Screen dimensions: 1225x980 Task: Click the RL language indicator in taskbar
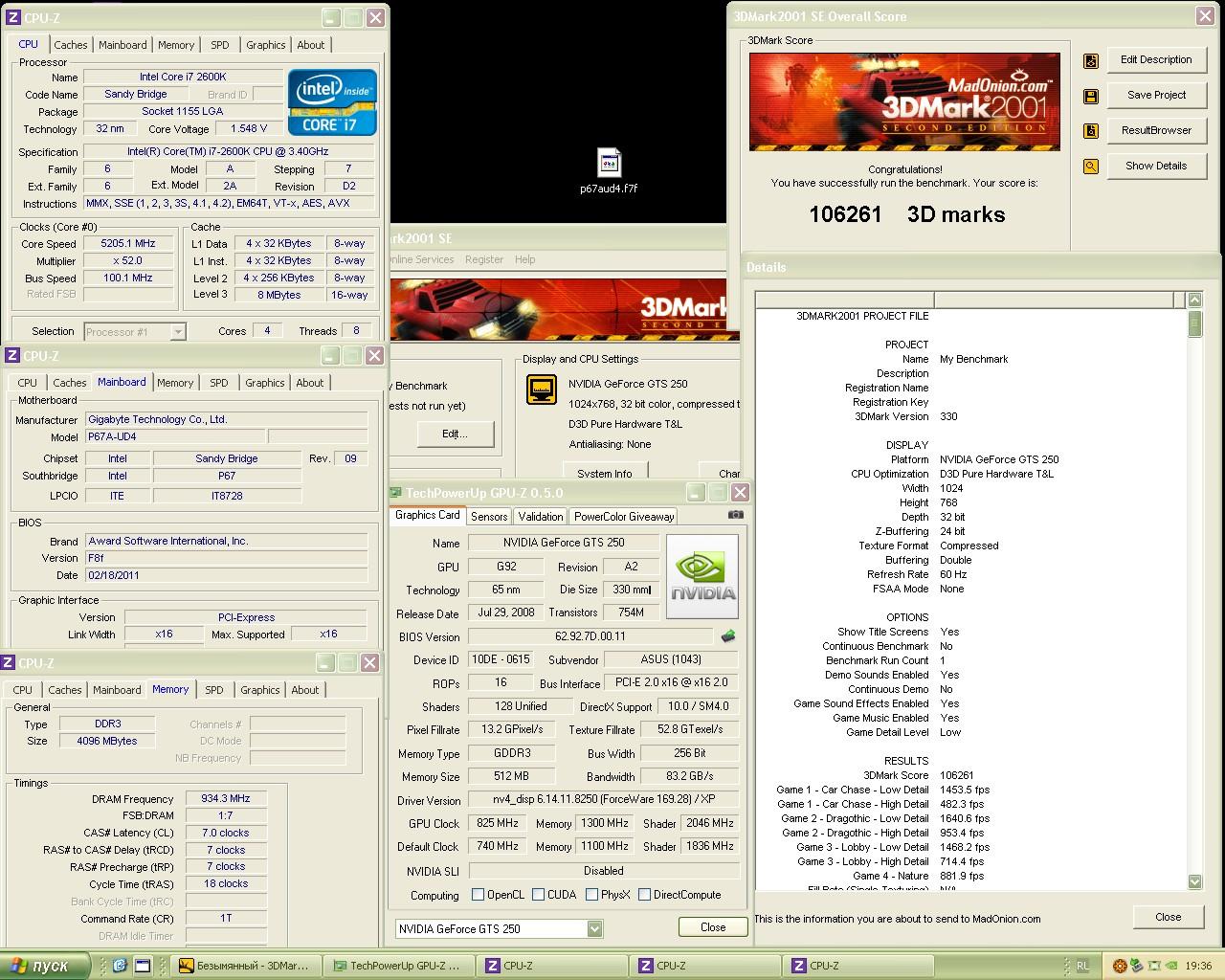click(1082, 966)
